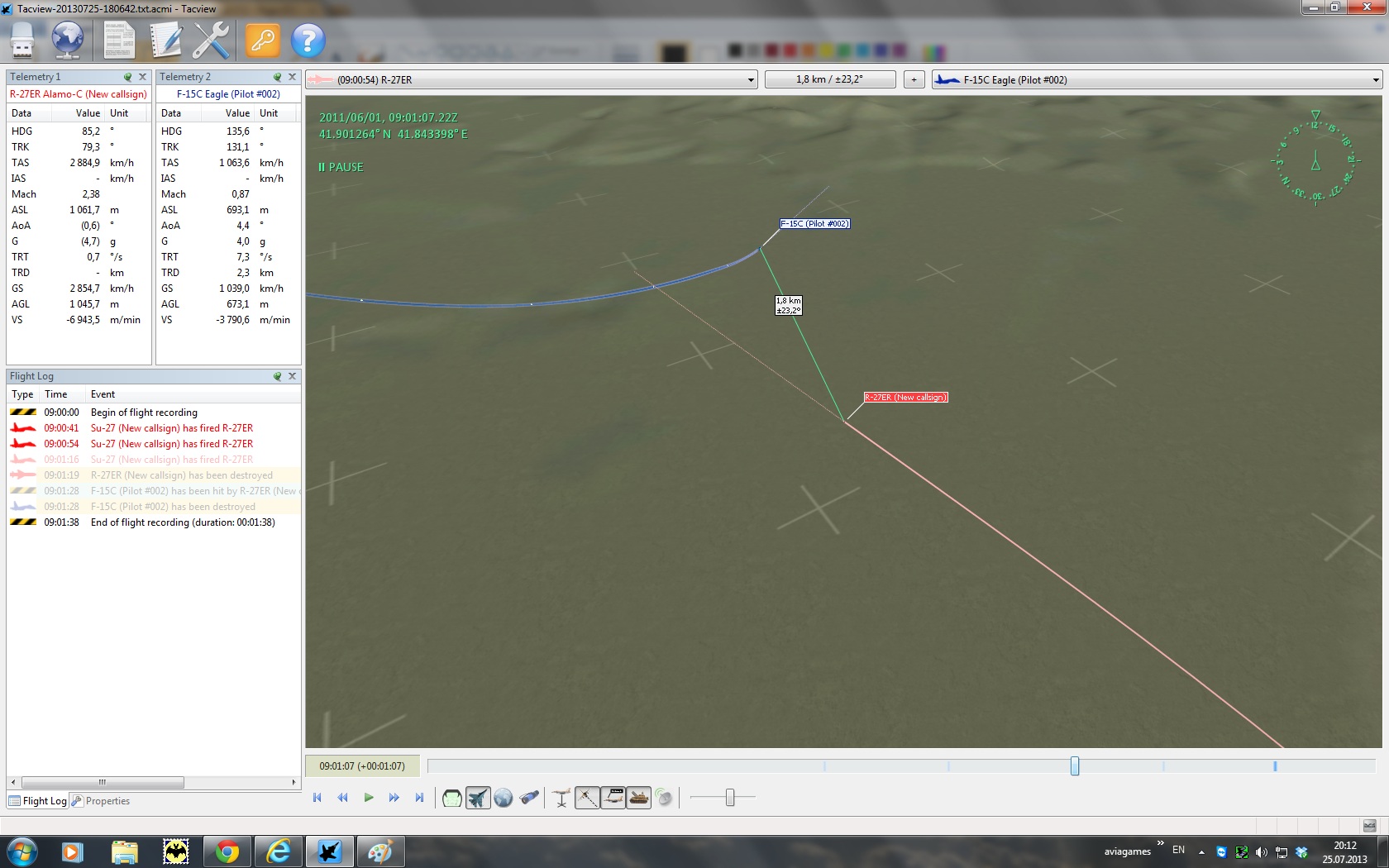Viewport: 1389px width, 868px height.
Task: Click the R-27ER Alamo-C telemetry title
Action: click(79, 94)
